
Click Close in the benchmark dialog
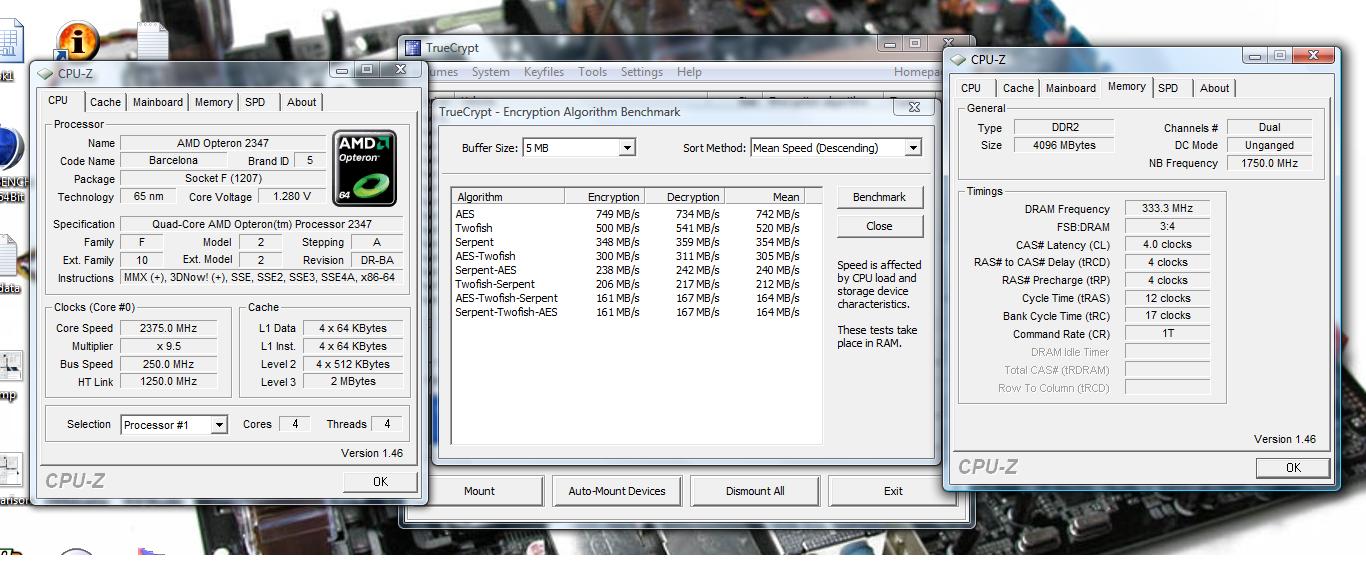[x=879, y=226]
